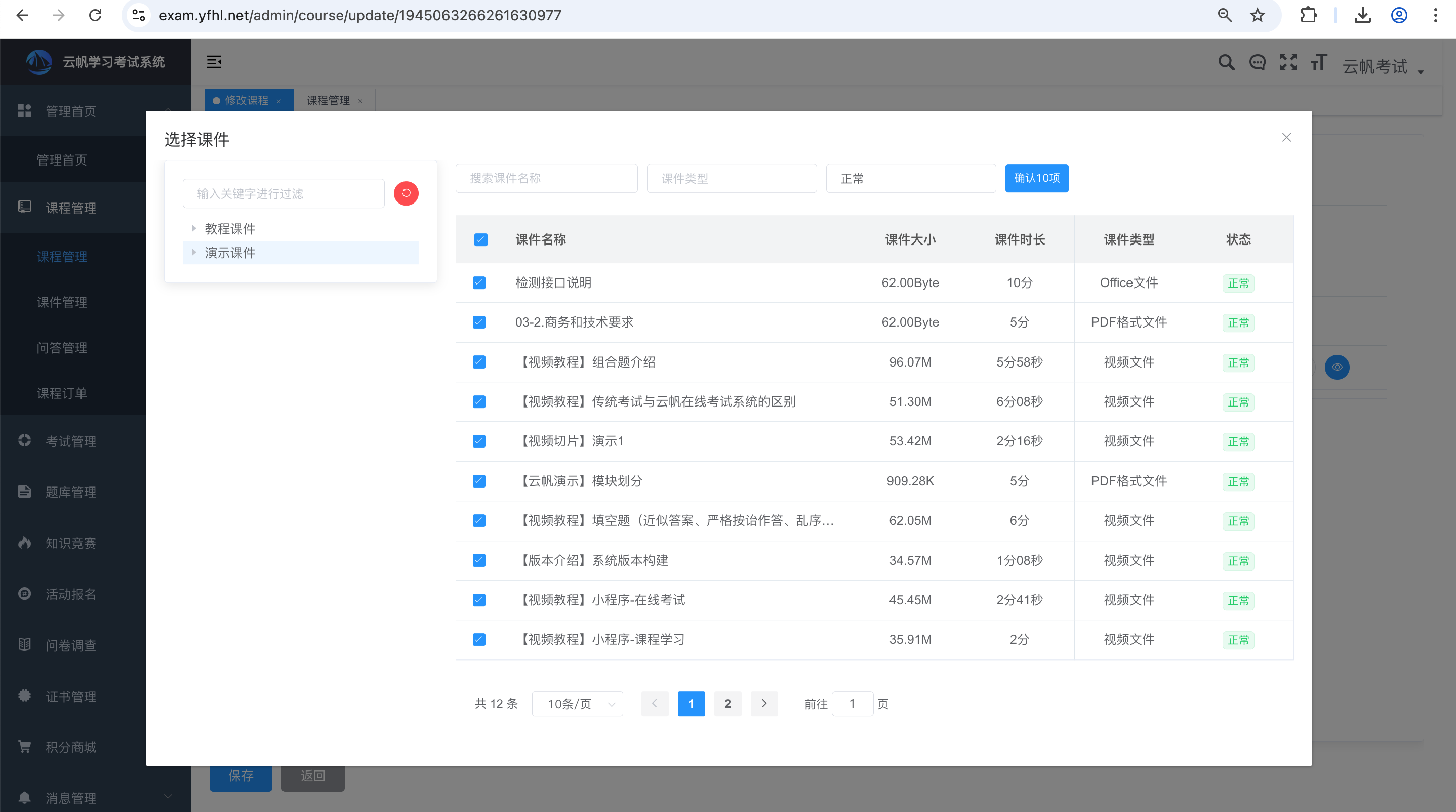Go to page 2
Screen dimensions: 1456x812
pos(727,704)
